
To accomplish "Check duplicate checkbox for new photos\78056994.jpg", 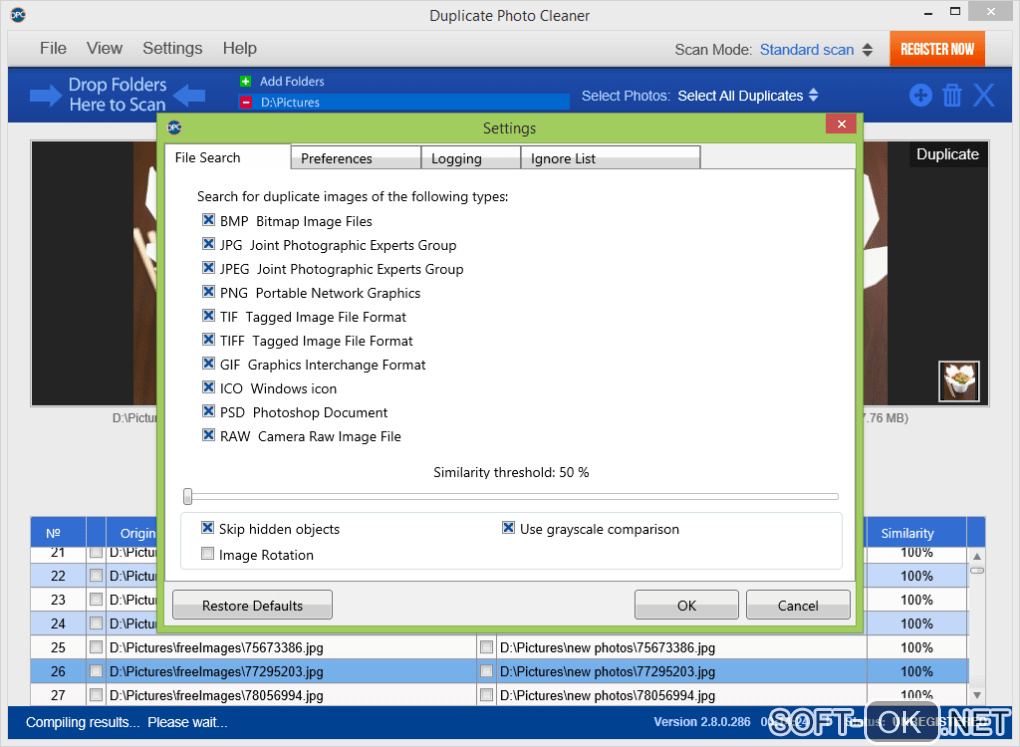I will pyautogui.click(x=486, y=695).
